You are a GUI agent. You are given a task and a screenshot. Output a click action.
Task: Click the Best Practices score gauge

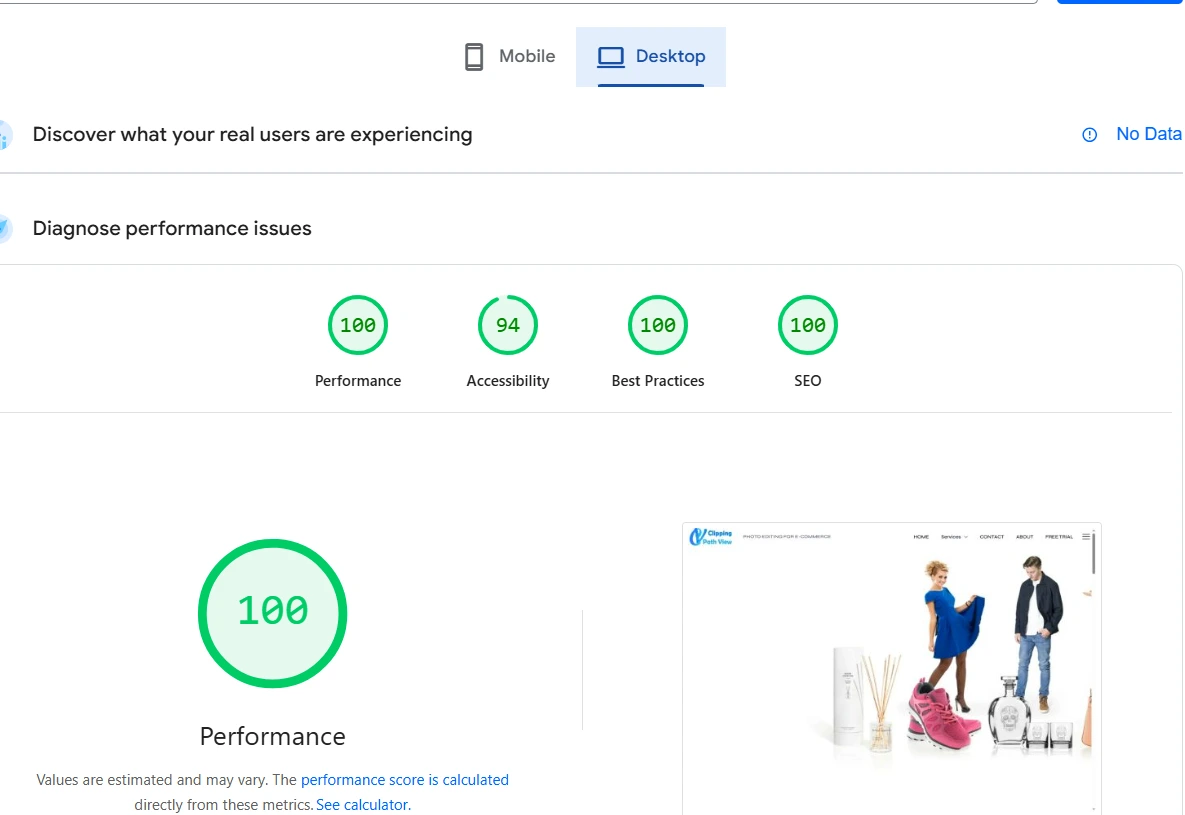point(657,325)
